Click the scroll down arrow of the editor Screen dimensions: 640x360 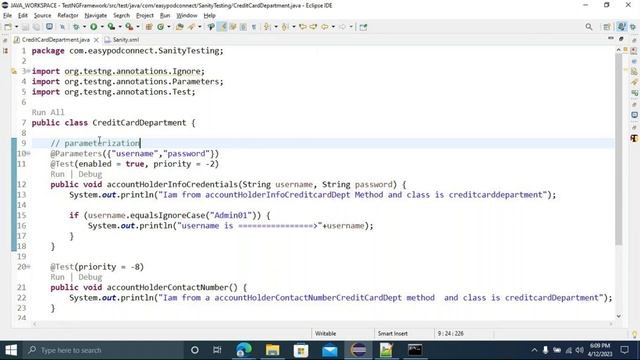click(x=619, y=316)
